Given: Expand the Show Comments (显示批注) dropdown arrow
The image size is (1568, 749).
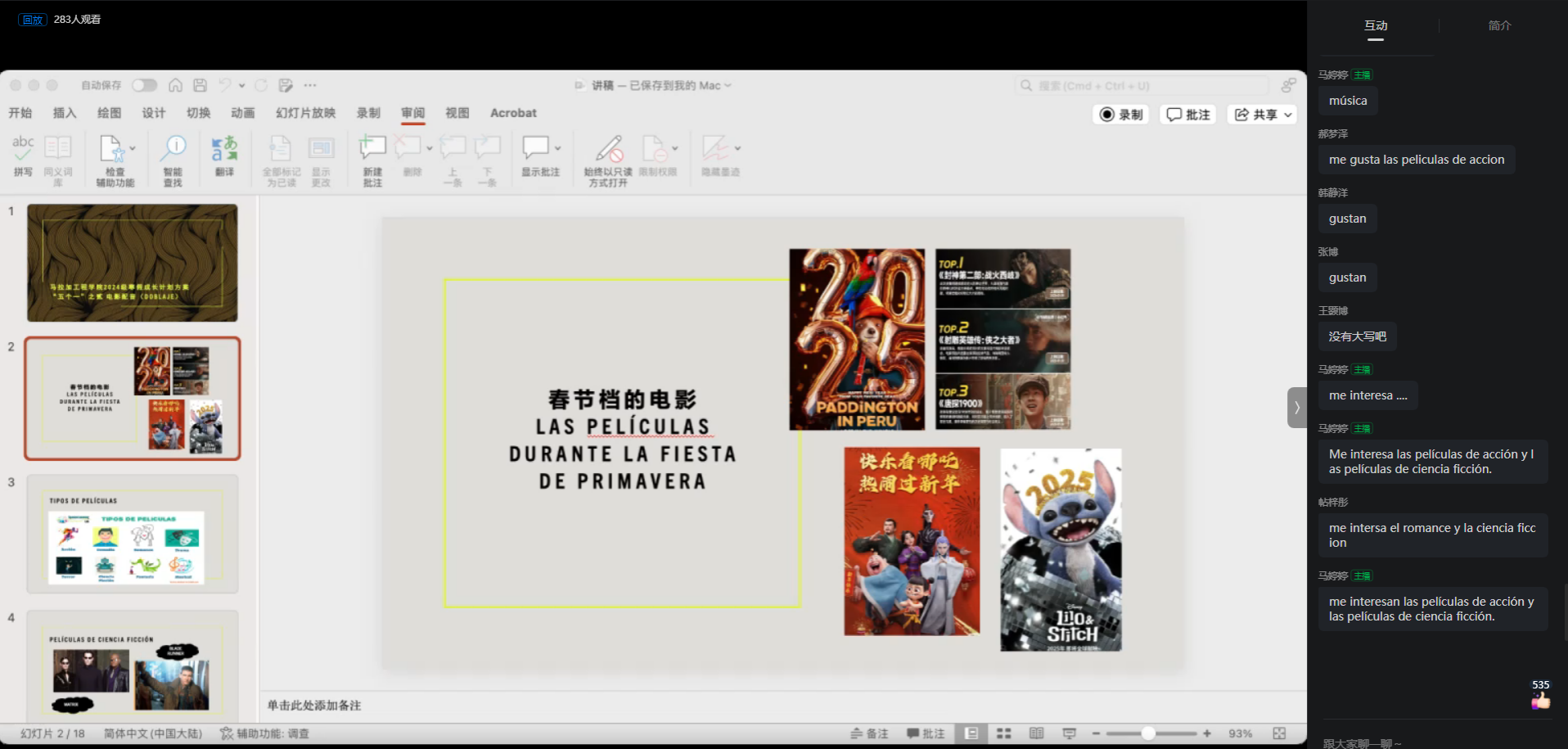Looking at the screenshot, I should 557,148.
